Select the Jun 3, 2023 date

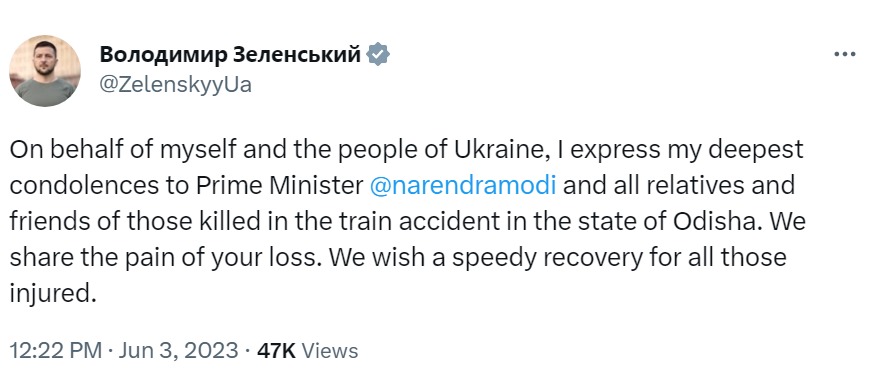(178, 351)
